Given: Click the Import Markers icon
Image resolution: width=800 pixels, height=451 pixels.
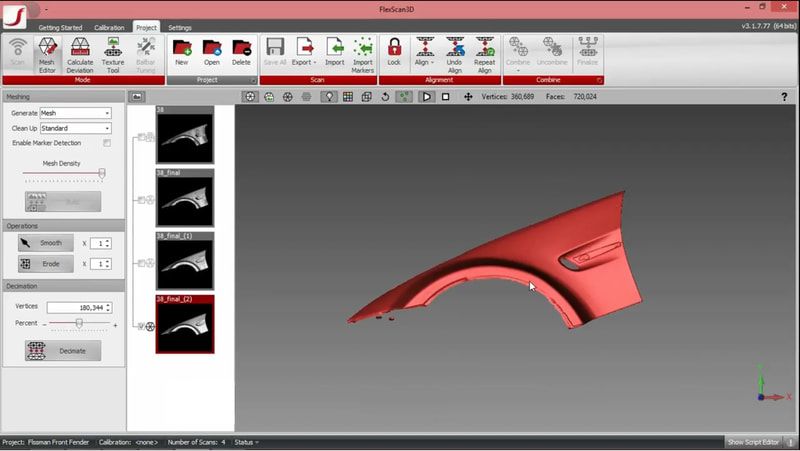Looking at the screenshot, I should click(x=363, y=52).
